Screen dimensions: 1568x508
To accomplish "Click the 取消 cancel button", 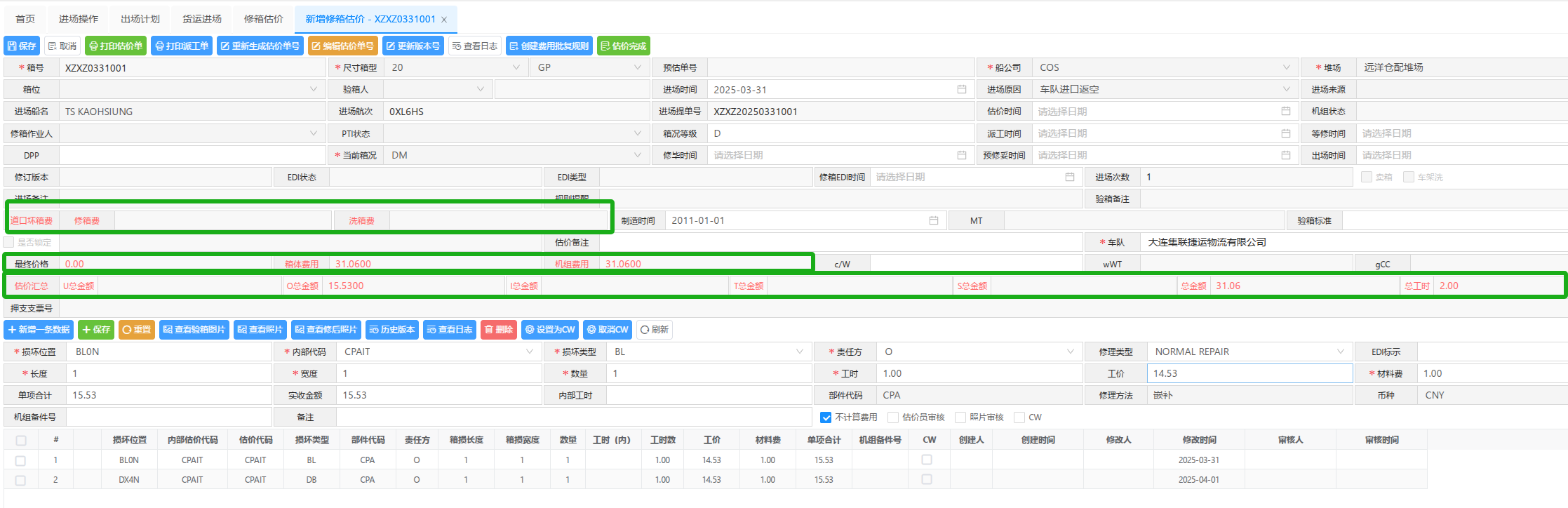I will coord(62,46).
